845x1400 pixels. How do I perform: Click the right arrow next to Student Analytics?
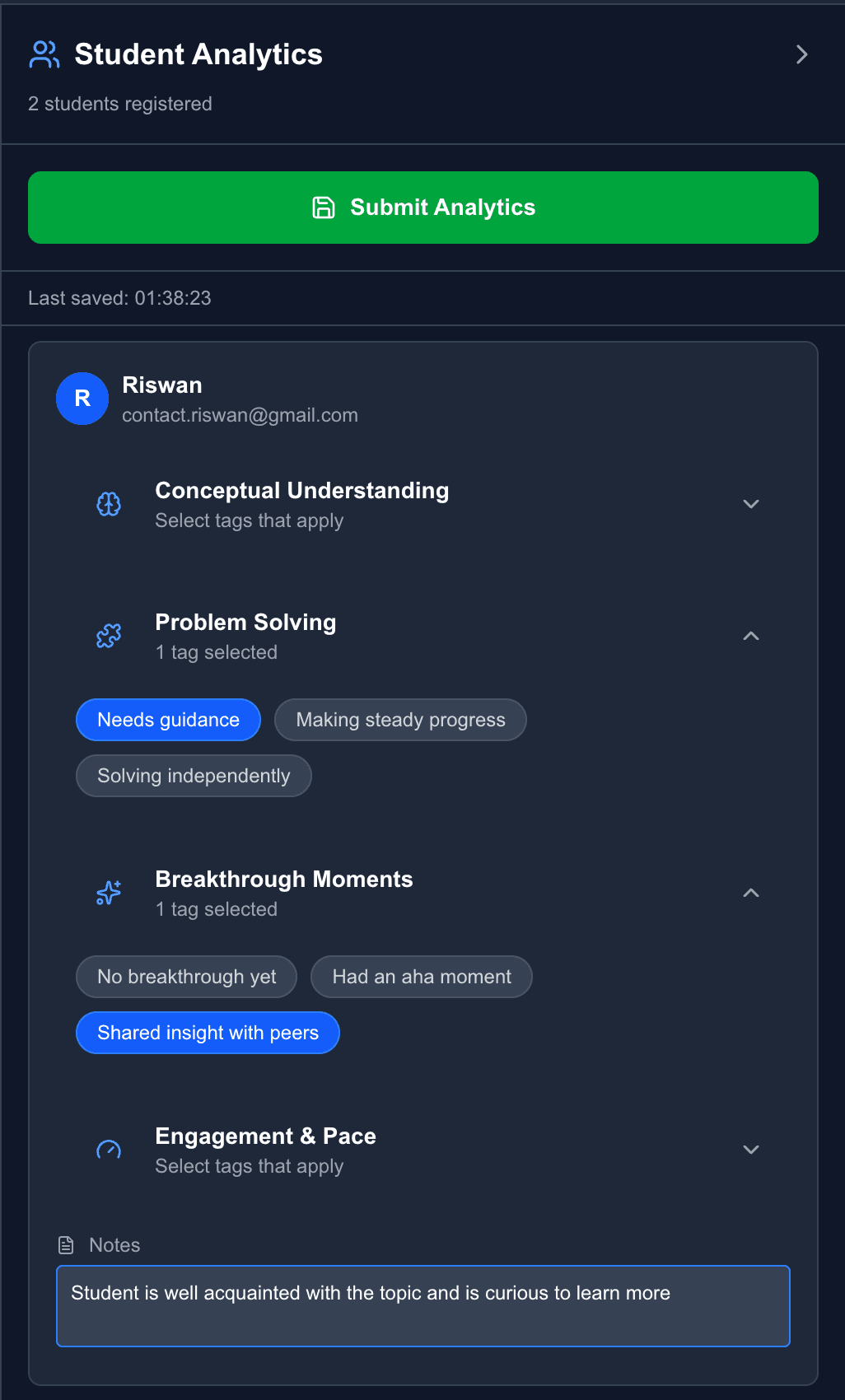(801, 54)
